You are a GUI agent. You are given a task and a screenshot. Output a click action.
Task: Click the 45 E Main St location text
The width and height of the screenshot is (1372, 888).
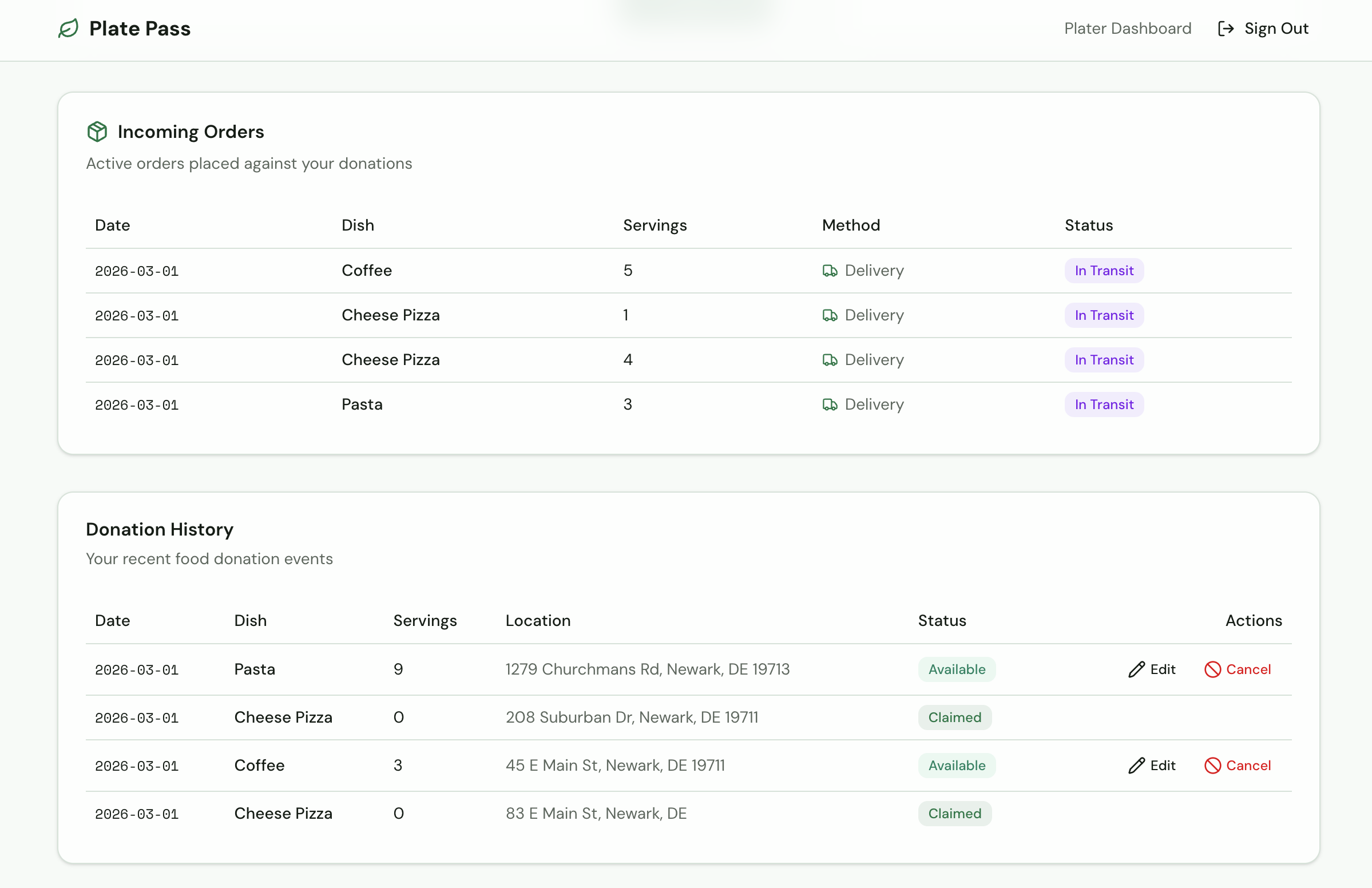coord(614,766)
